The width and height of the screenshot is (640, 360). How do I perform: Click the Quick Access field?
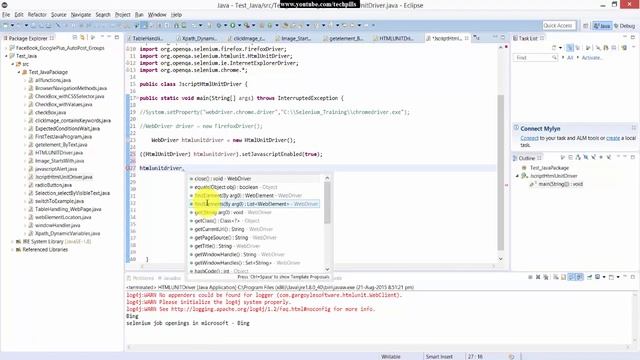[x=559, y=26]
